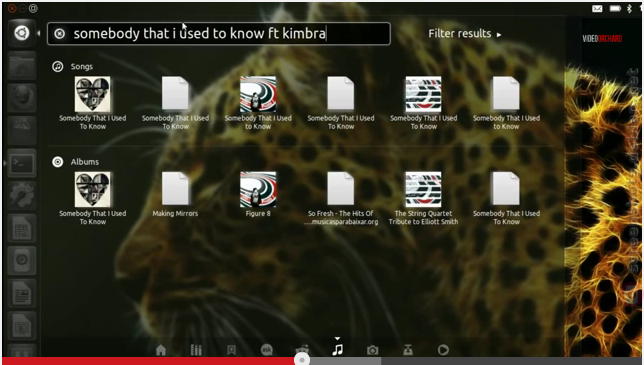
Task: Open the Making Mirrors album
Action: pyautogui.click(x=175, y=194)
